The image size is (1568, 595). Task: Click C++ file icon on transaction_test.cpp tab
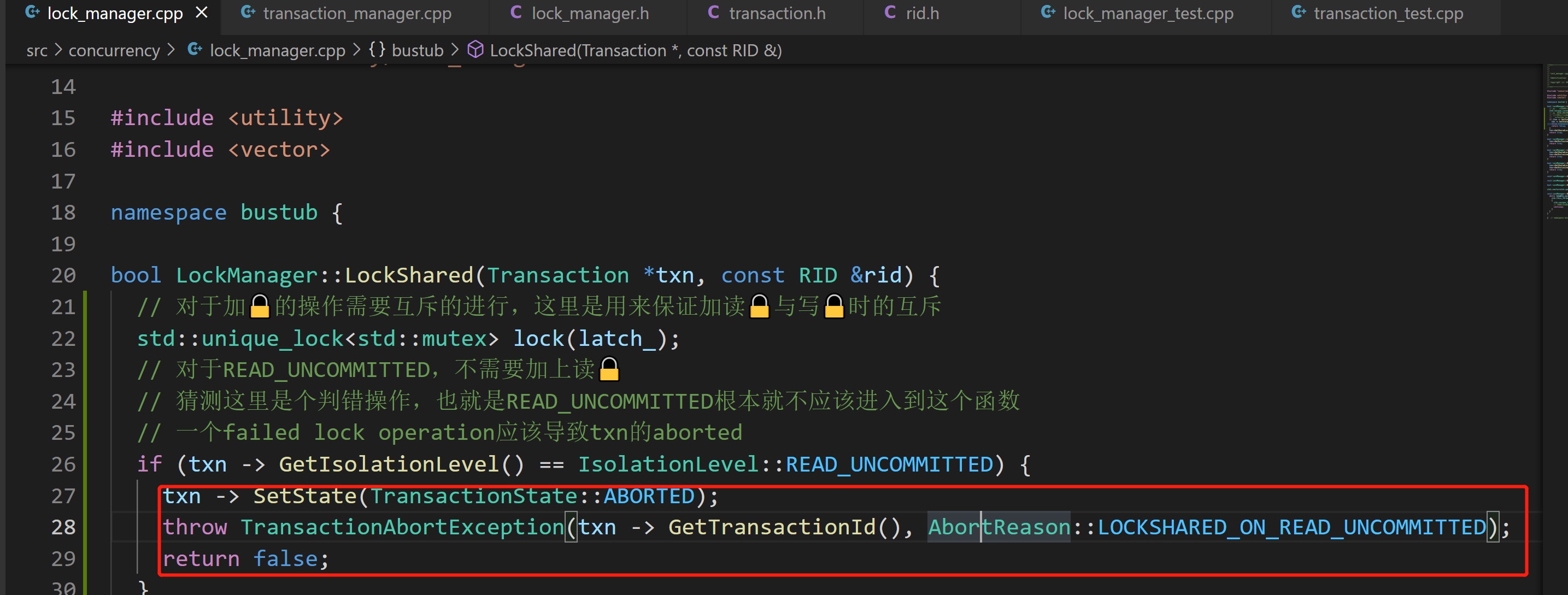[1299, 12]
